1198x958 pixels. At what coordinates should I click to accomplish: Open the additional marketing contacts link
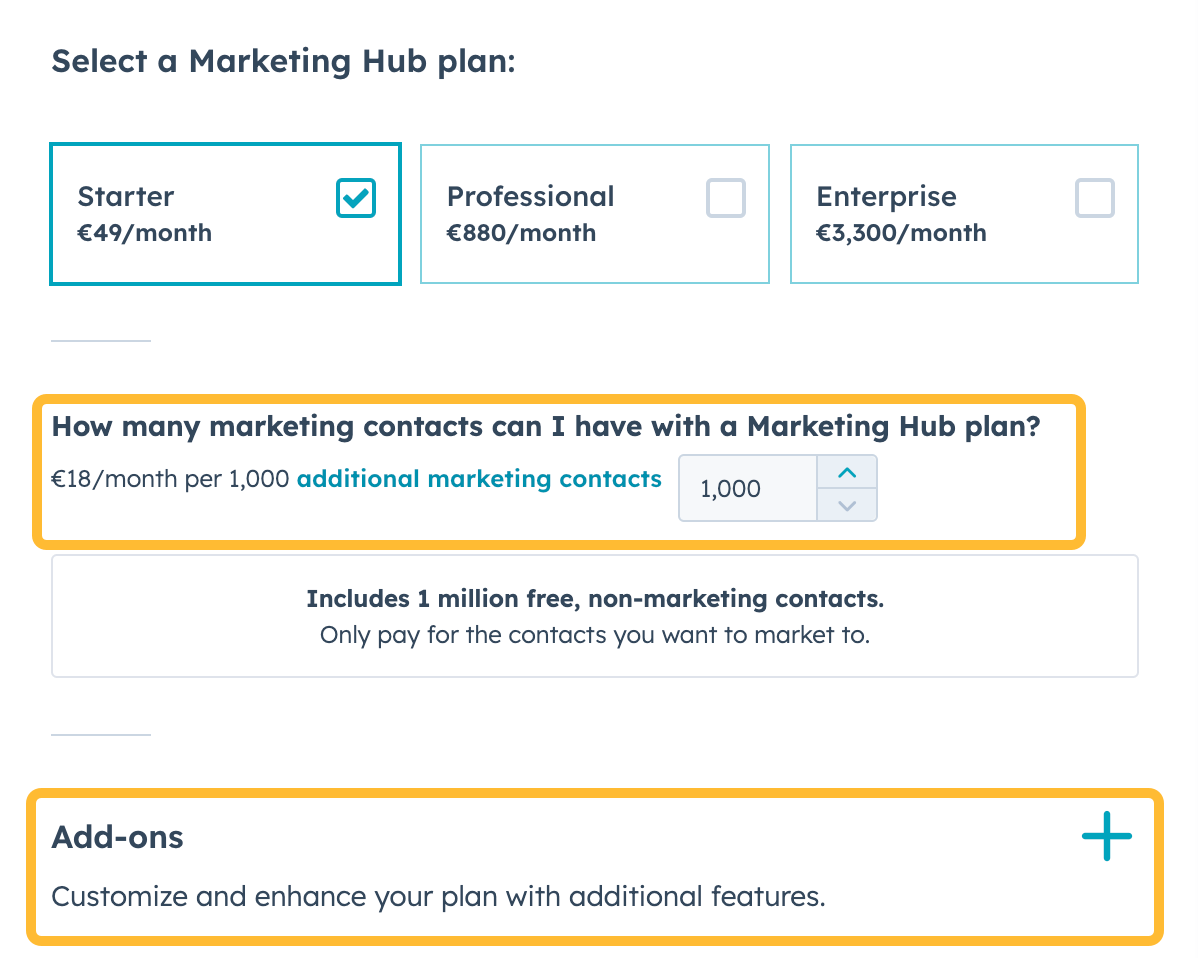coord(478,479)
